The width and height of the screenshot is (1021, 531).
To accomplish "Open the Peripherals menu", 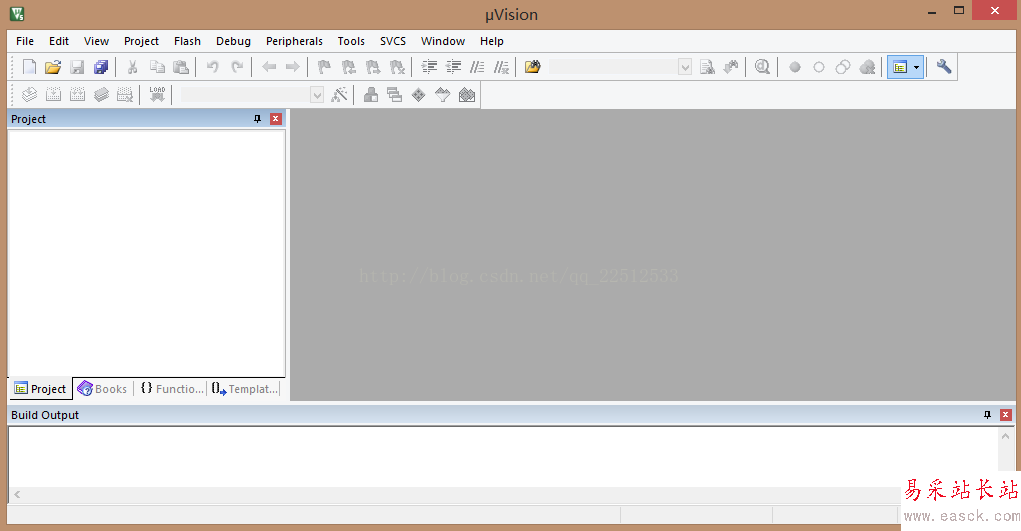I will click(294, 41).
